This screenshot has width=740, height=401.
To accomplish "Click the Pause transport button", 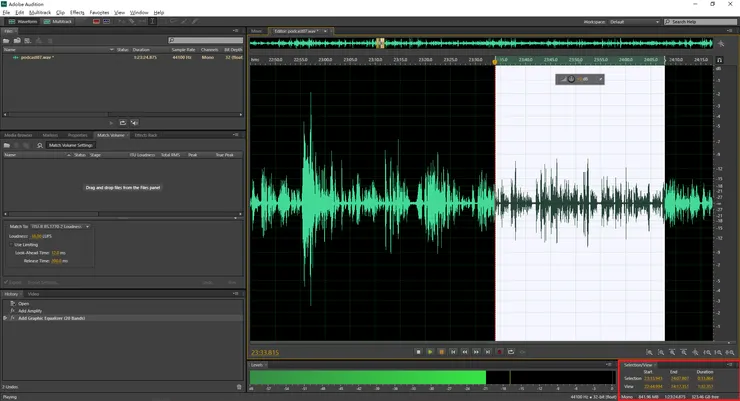I will point(442,352).
